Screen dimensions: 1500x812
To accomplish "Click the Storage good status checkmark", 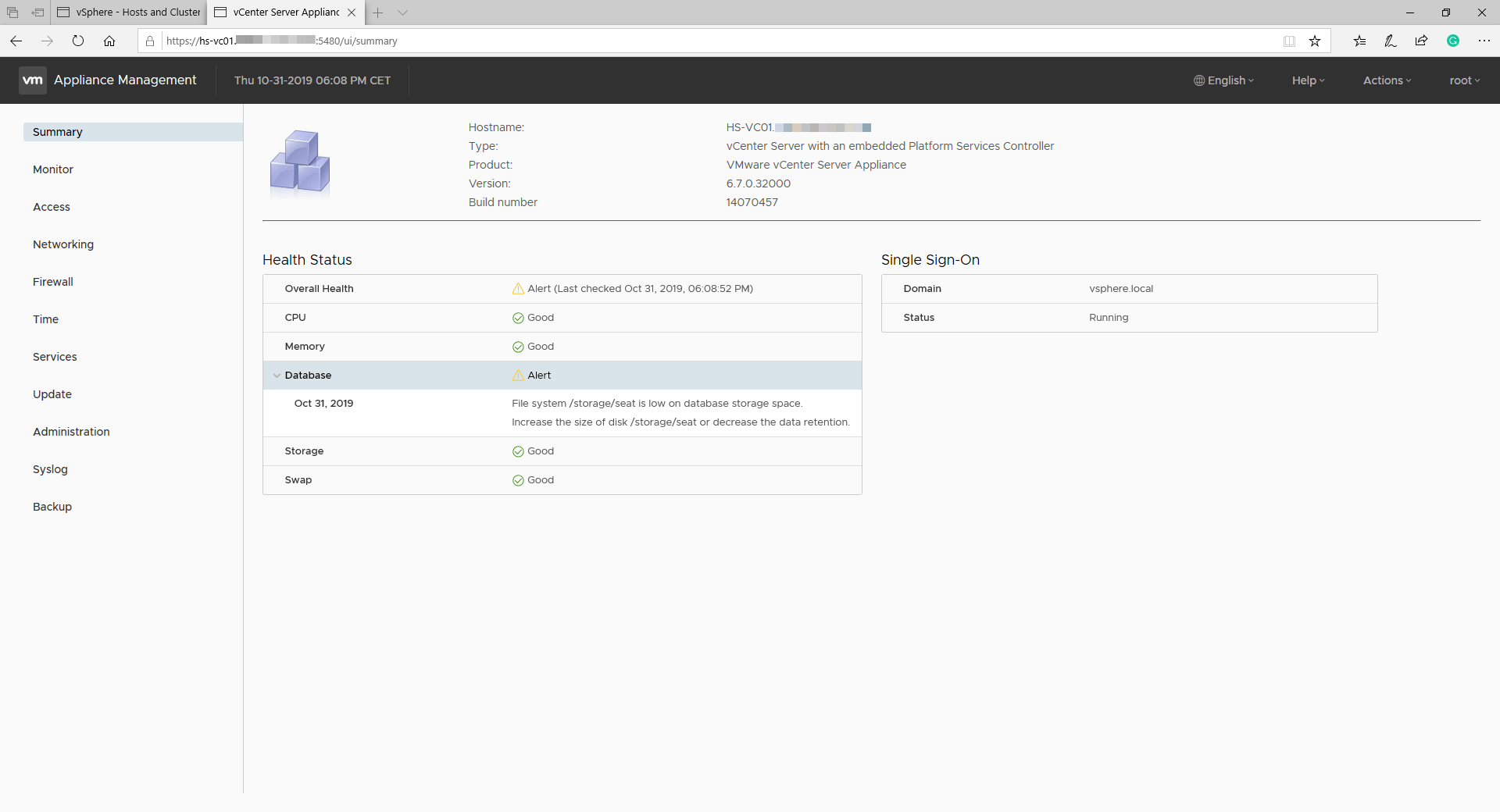I will [518, 451].
